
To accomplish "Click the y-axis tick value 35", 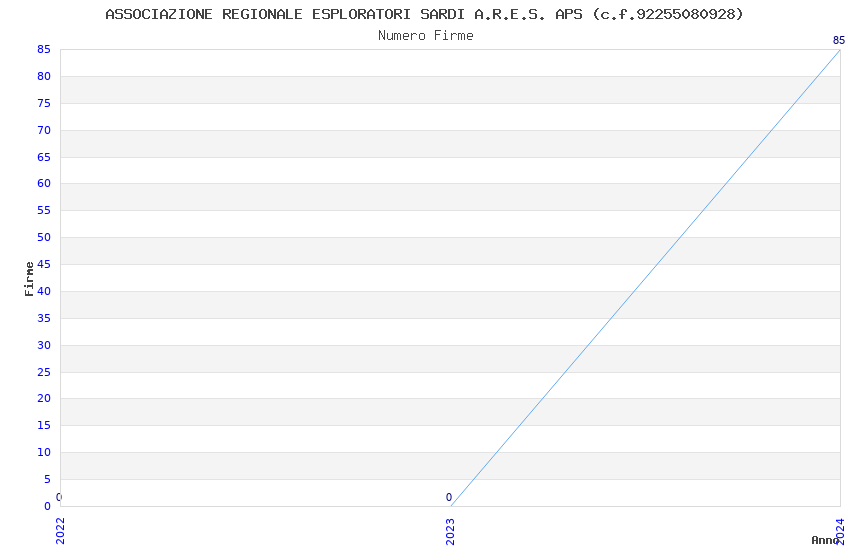I will click(x=44, y=318).
